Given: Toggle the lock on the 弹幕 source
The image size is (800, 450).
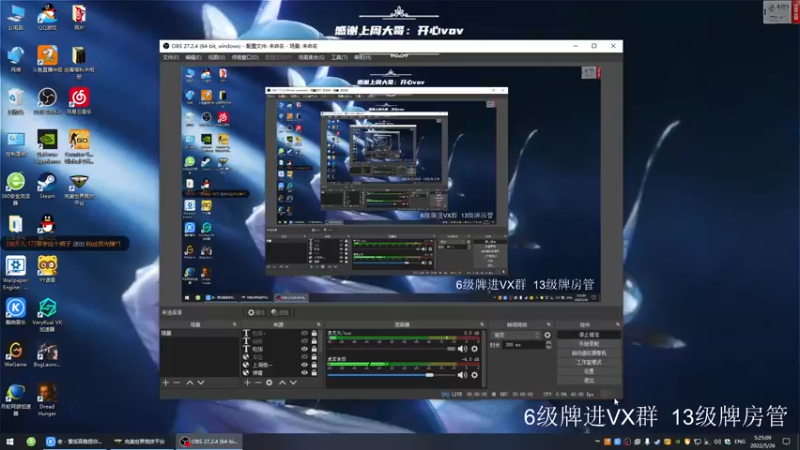Looking at the screenshot, I should pyautogui.click(x=314, y=372).
